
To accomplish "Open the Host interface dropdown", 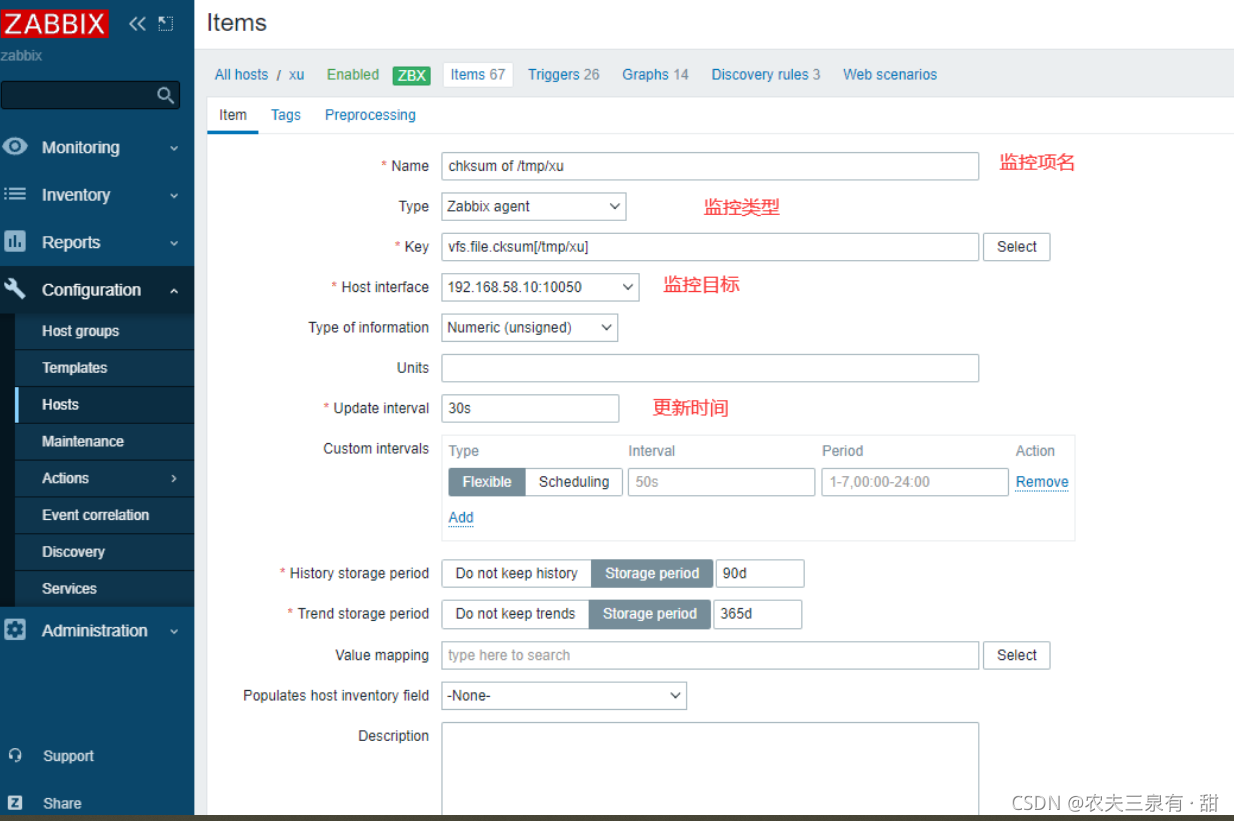I will tap(540, 287).
